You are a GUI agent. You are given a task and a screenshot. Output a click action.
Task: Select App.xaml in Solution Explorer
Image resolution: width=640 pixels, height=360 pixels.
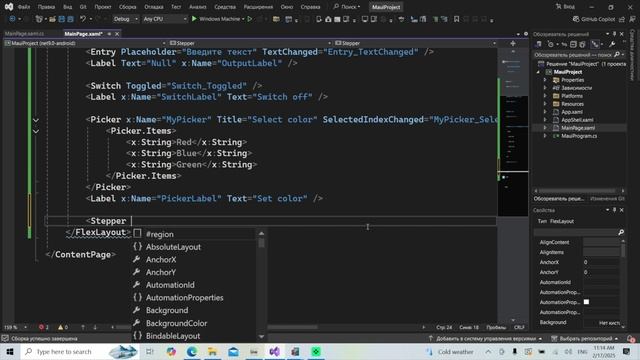pyautogui.click(x=571, y=112)
